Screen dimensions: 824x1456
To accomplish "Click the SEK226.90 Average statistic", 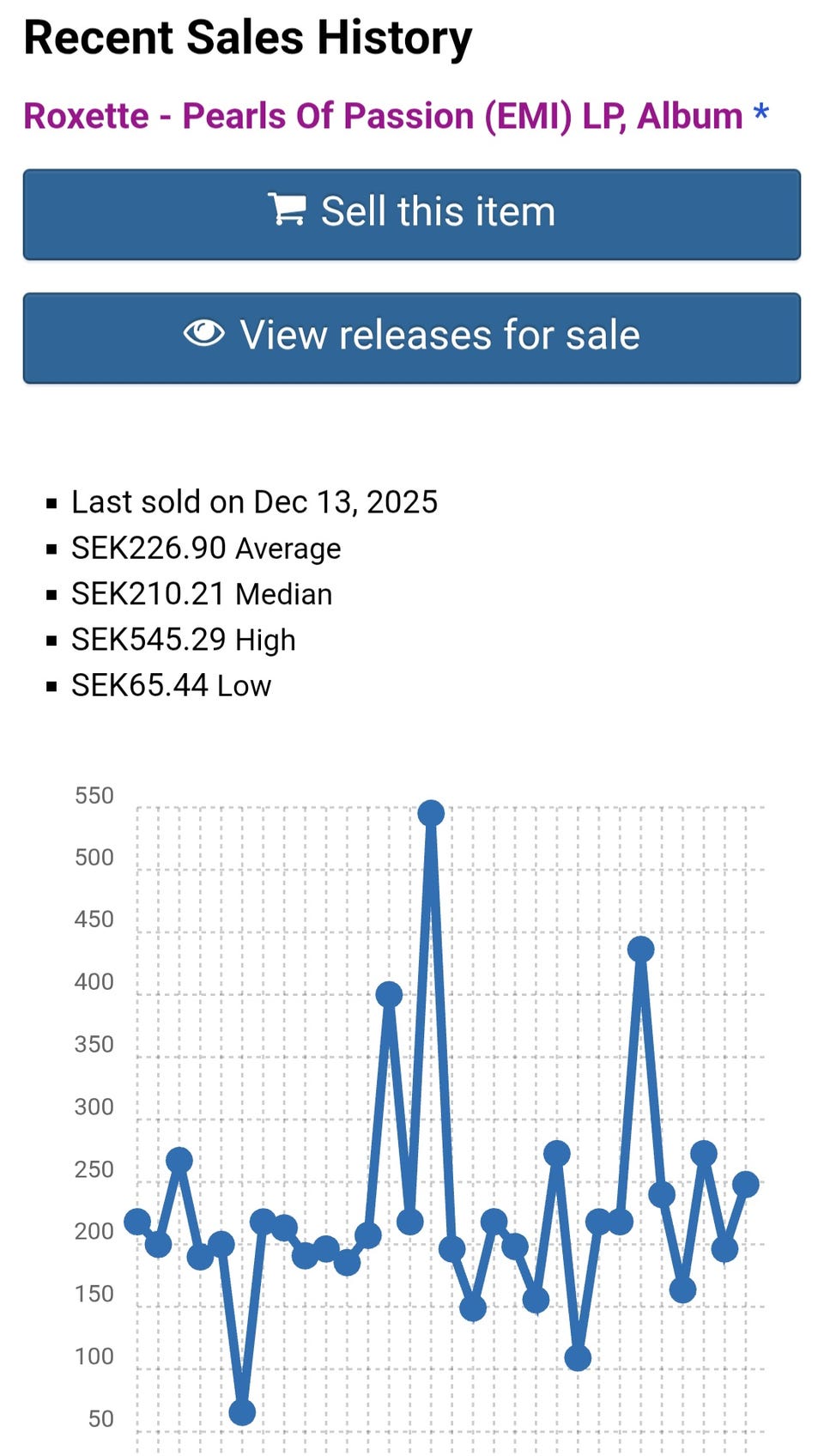I will (206, 548).
